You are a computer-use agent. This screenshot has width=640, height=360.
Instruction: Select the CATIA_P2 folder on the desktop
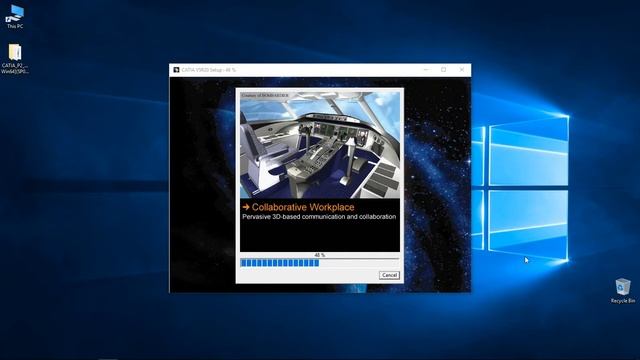15,59
